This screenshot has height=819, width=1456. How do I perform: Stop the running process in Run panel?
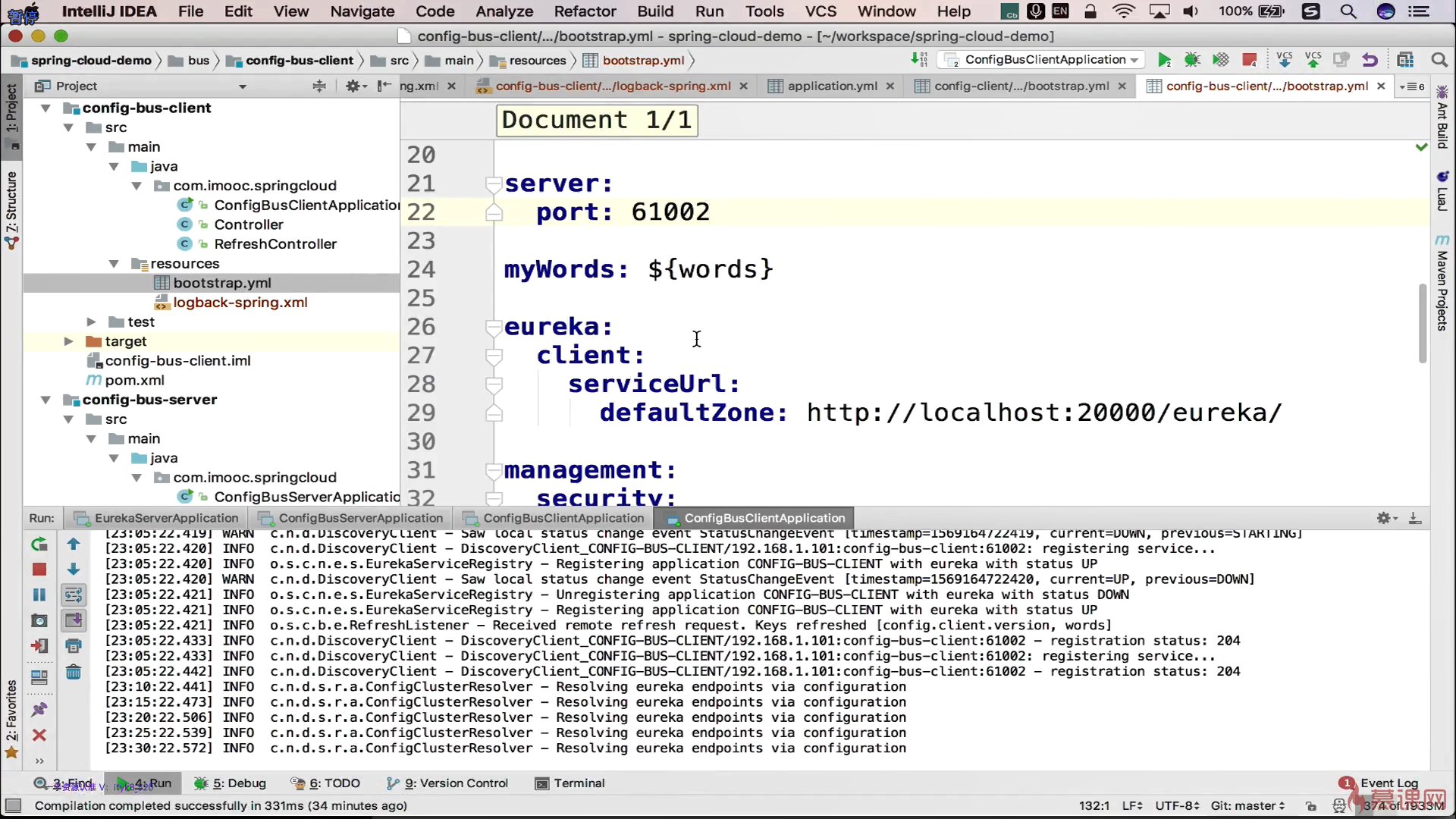(39, 570)
